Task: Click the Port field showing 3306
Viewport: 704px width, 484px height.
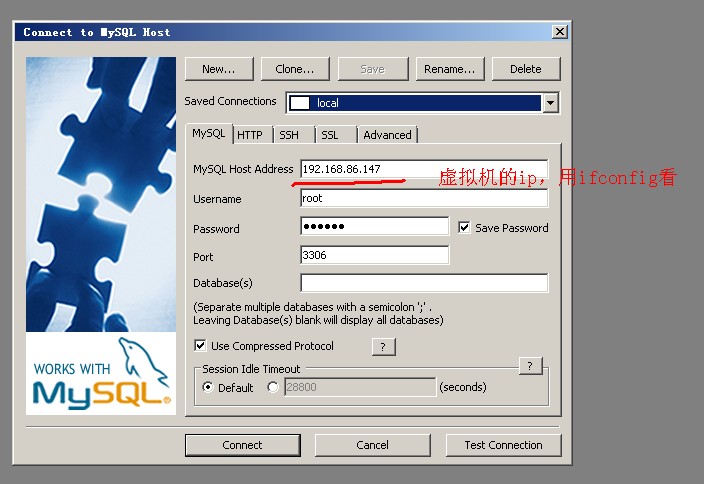Action: point(374,255)
